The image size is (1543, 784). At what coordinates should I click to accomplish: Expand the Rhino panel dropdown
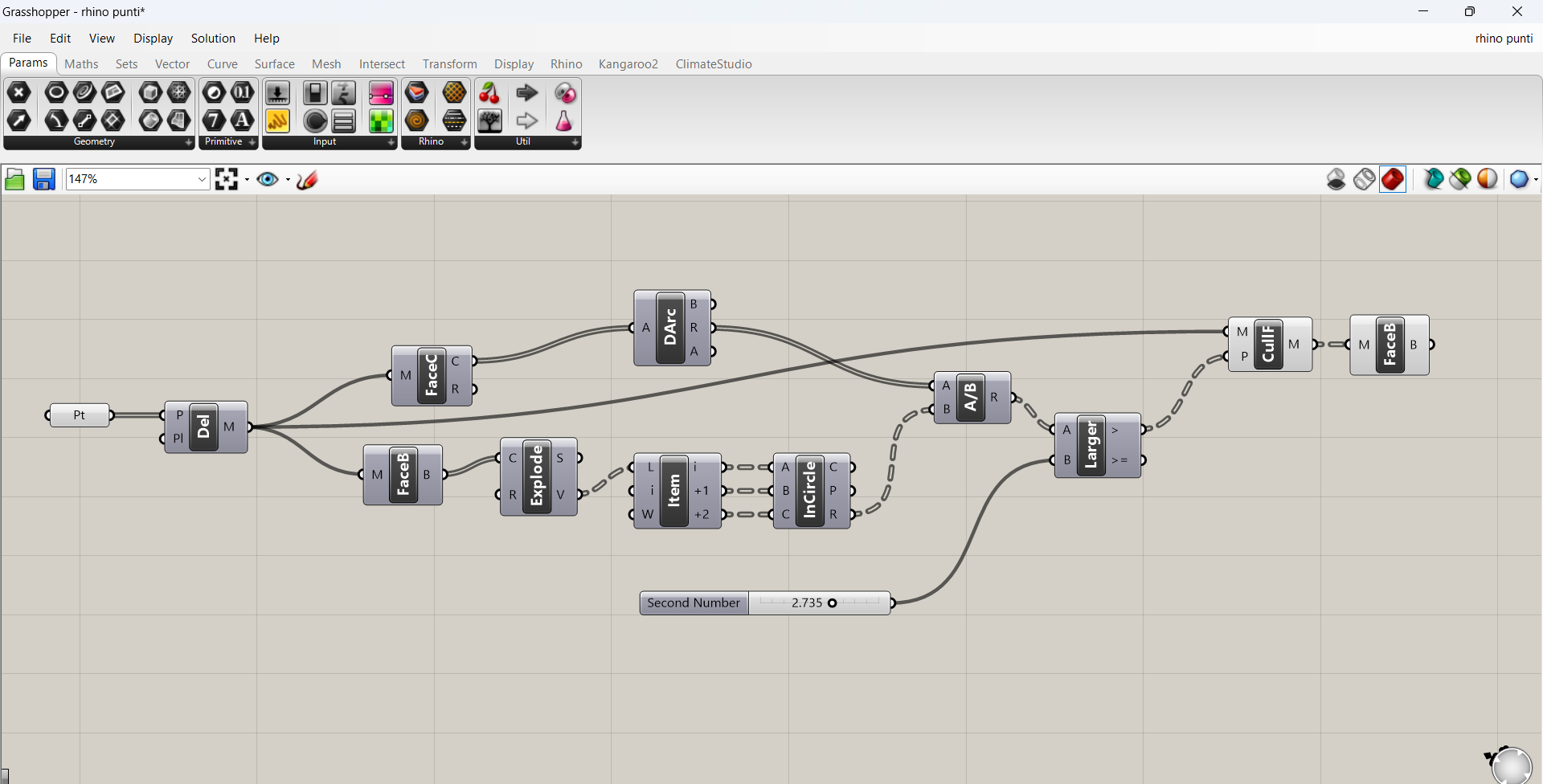coord(465,142)
